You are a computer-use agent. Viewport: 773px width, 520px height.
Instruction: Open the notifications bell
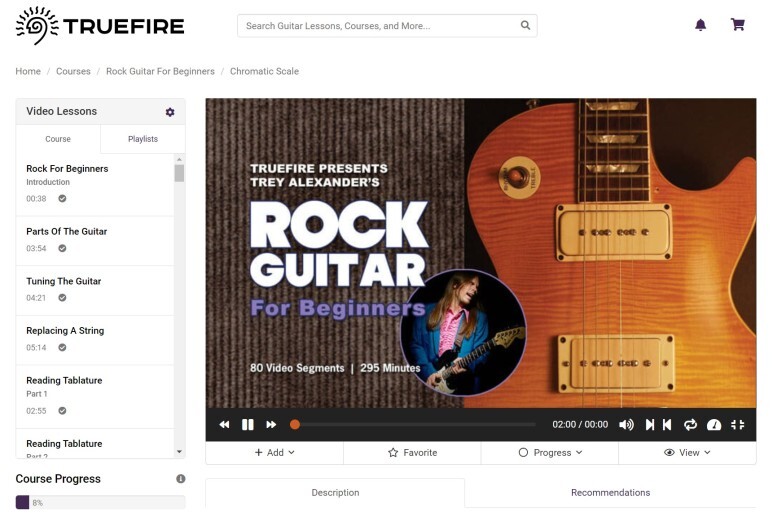700,25
